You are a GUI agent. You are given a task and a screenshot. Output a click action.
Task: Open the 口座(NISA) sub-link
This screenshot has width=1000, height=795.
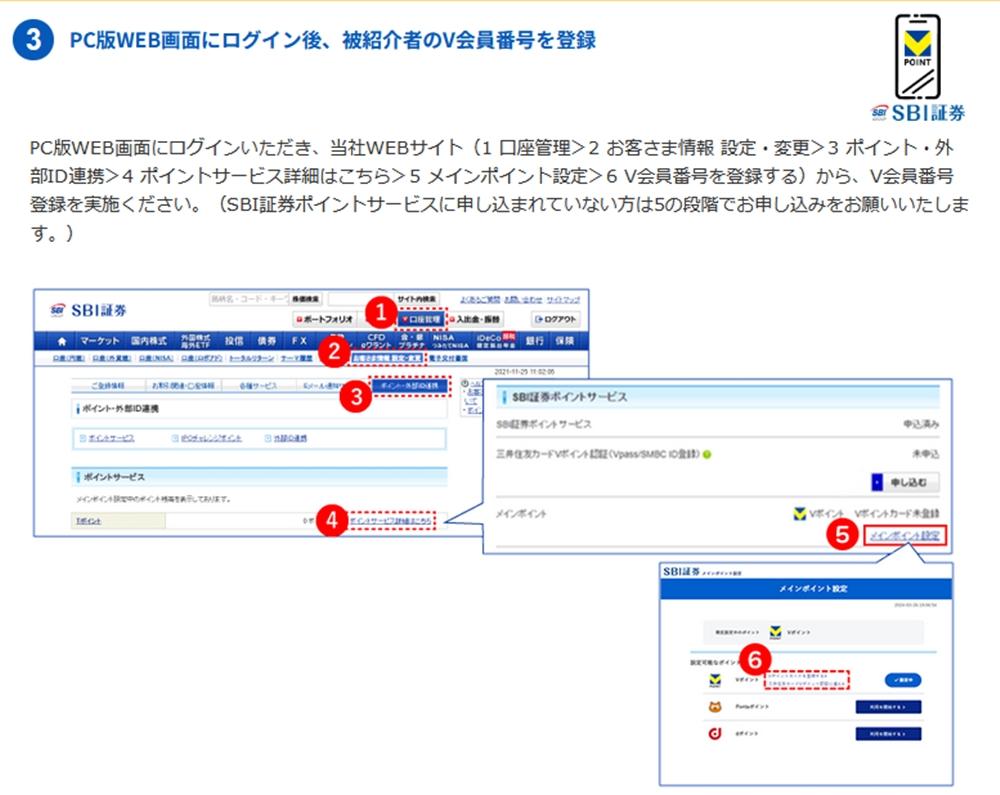point(156,358)
